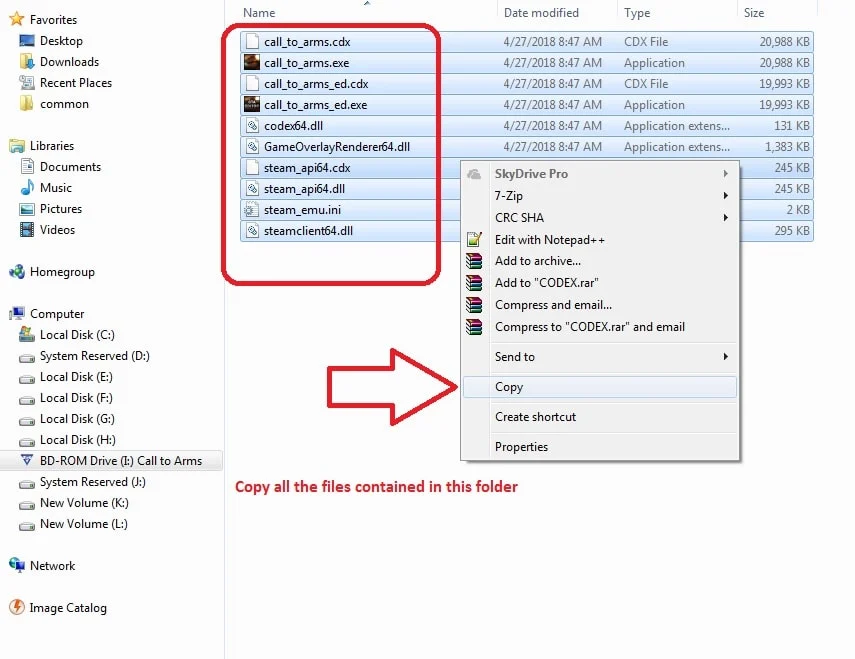Open the CRC SHA submenu
This screenshot has height=659, width=855.
tap(519, 218)
